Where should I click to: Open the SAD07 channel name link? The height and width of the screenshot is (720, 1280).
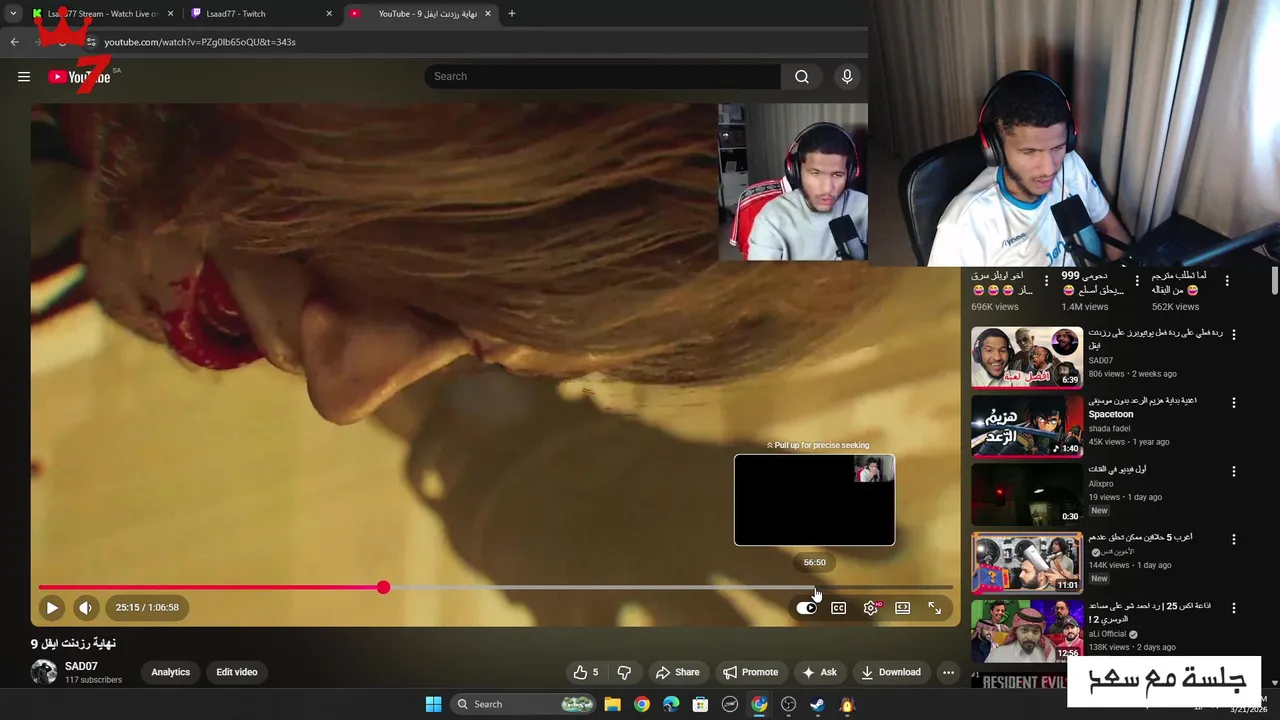point(81,666)
